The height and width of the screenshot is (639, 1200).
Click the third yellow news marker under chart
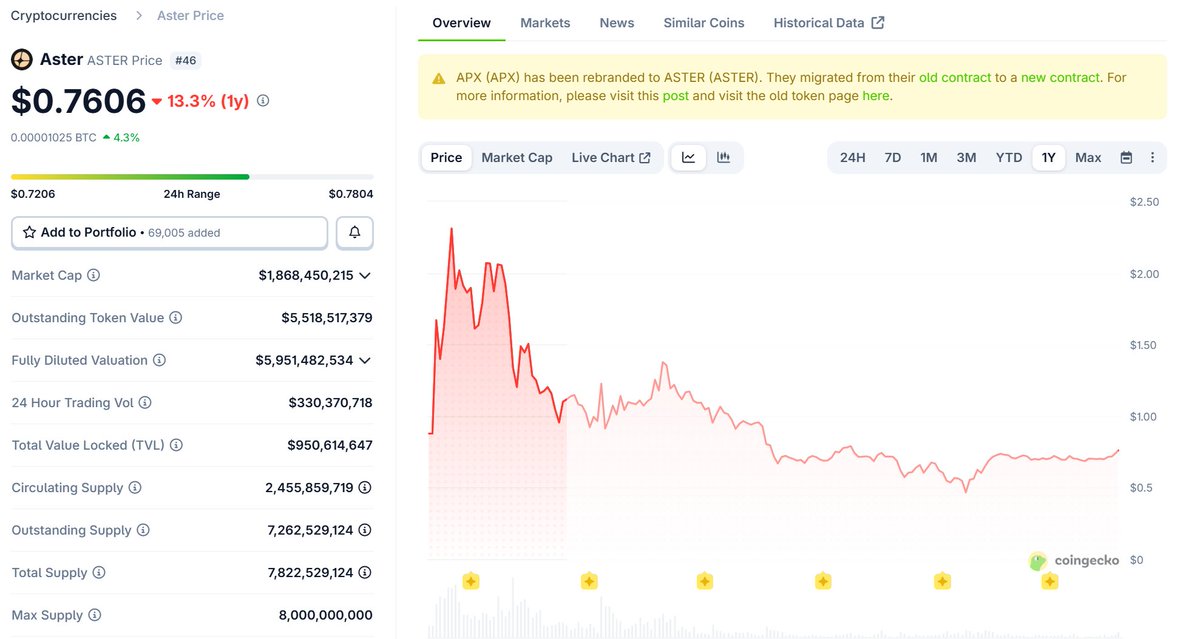pos(705,581)
